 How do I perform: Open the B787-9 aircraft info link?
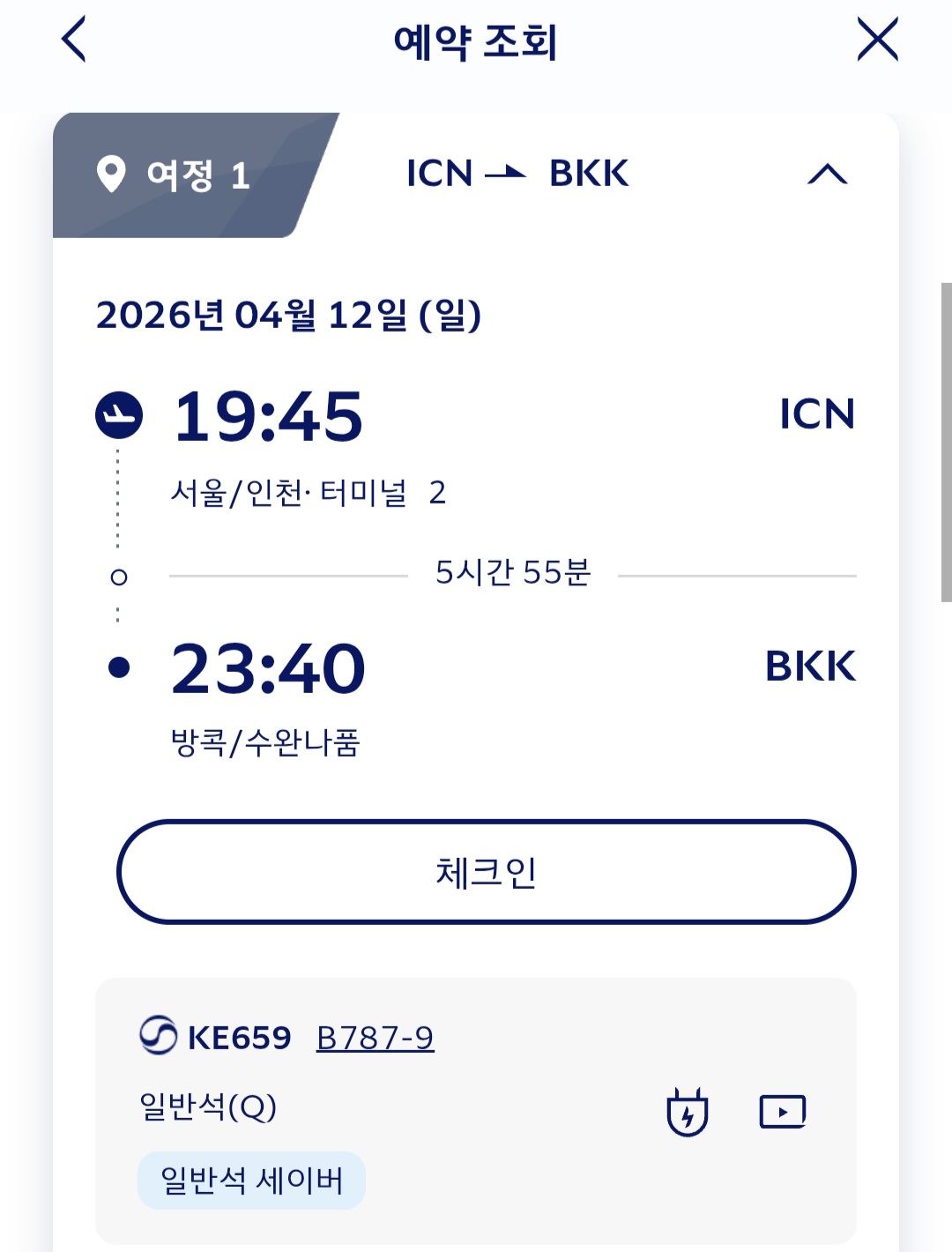(375, 1038)
